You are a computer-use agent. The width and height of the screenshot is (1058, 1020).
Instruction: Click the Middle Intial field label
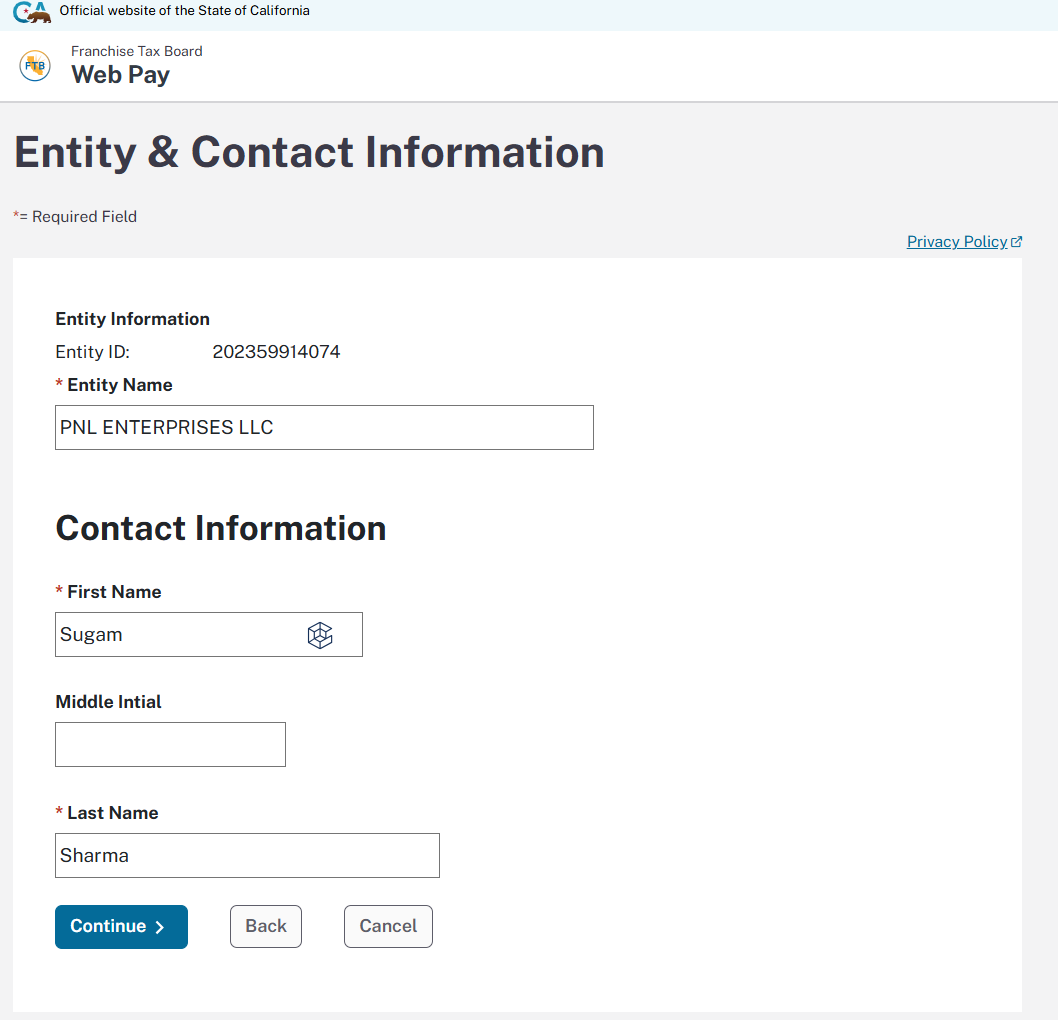tap(108, 702)
